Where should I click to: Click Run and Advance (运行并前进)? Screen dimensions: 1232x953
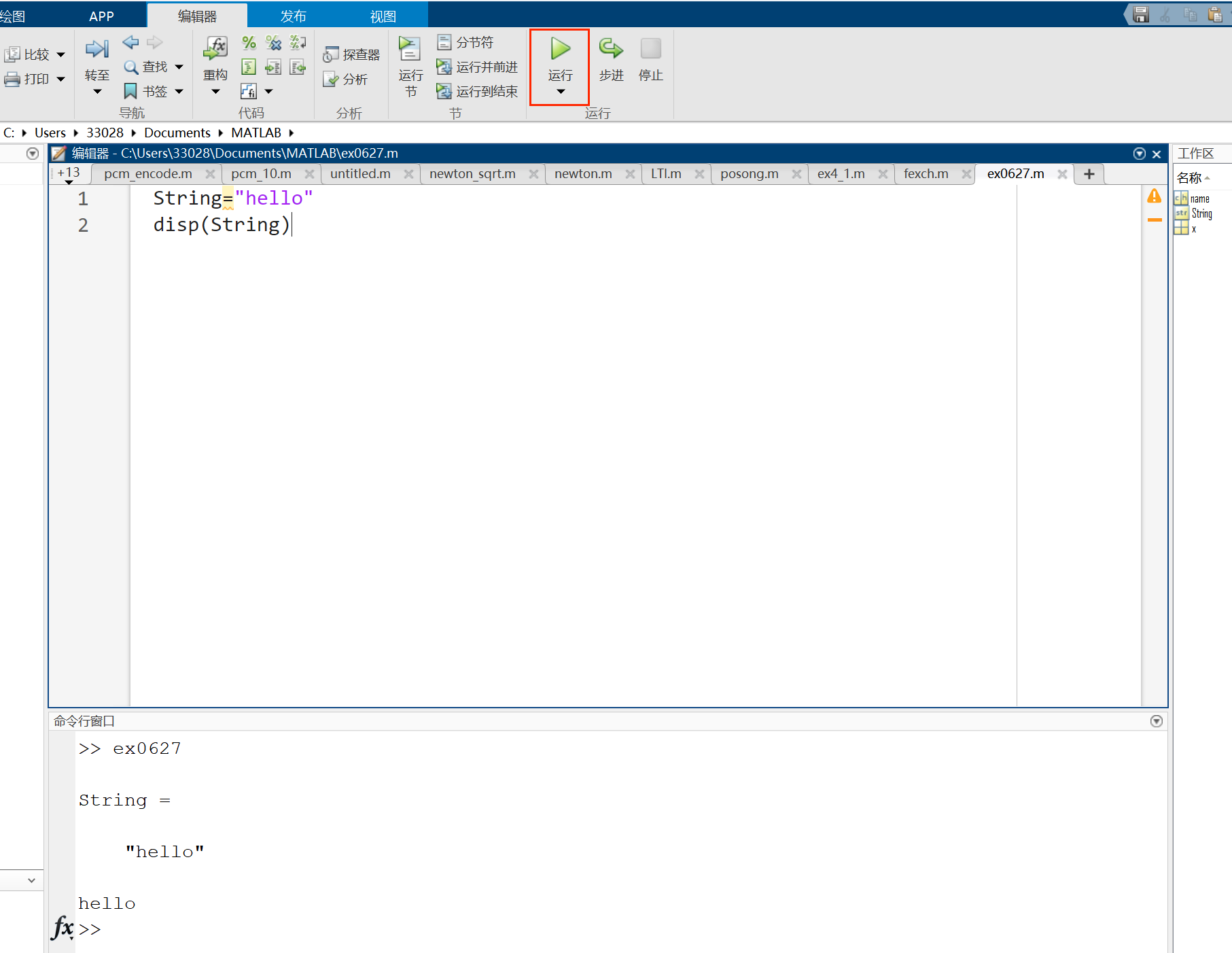[477, 67]
